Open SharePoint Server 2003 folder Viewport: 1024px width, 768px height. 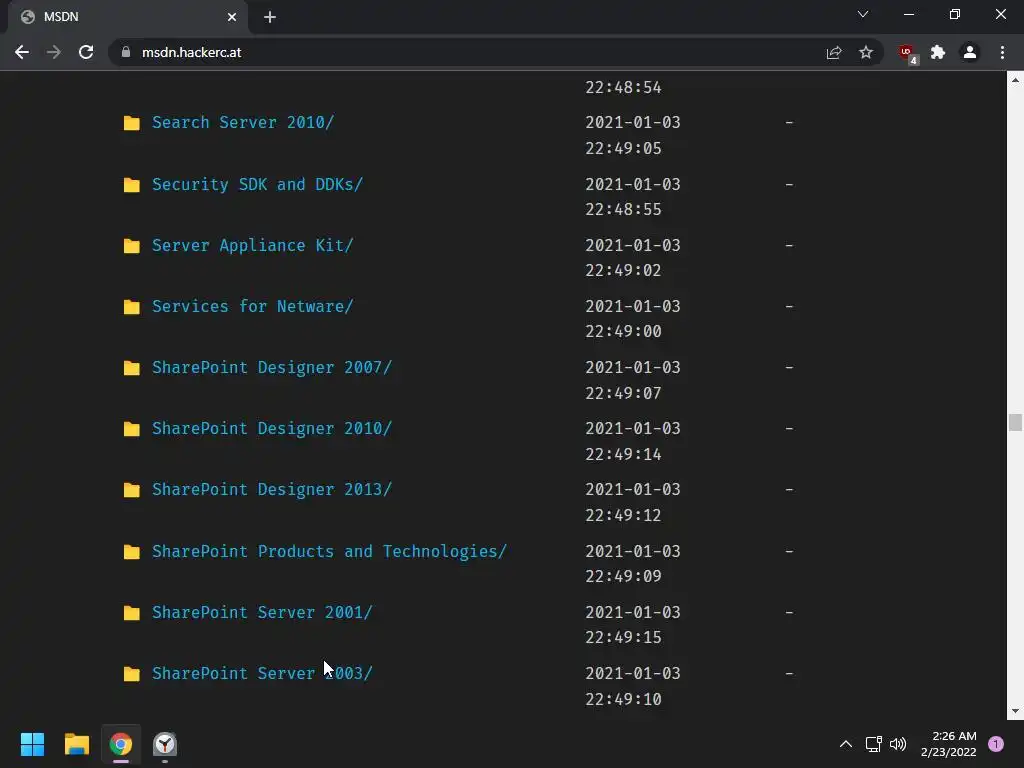262,673
